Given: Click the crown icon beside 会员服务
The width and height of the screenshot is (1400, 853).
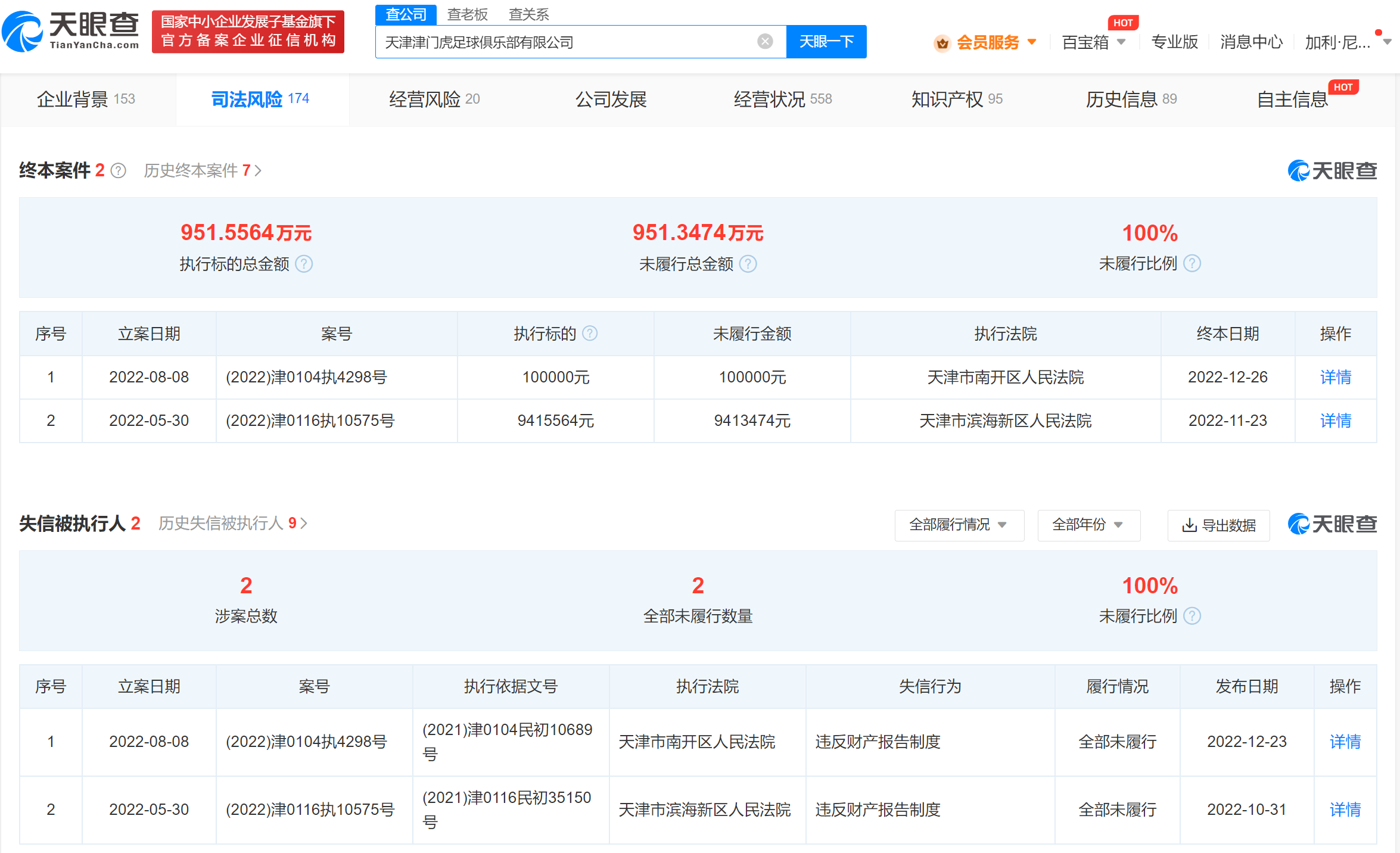Looking at the screenshot, I should point(942,42).
